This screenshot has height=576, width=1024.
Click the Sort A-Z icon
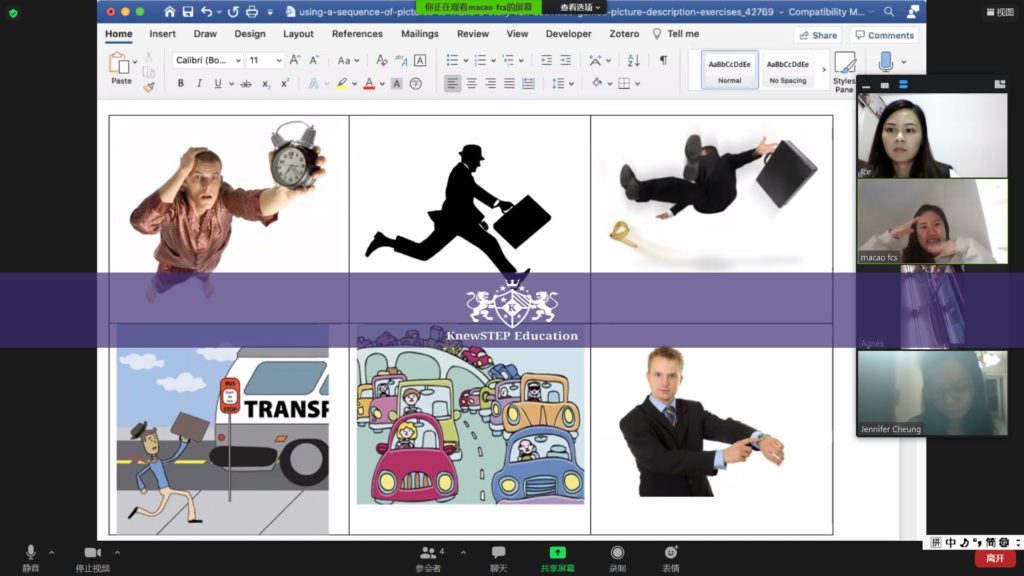(633, 60)
